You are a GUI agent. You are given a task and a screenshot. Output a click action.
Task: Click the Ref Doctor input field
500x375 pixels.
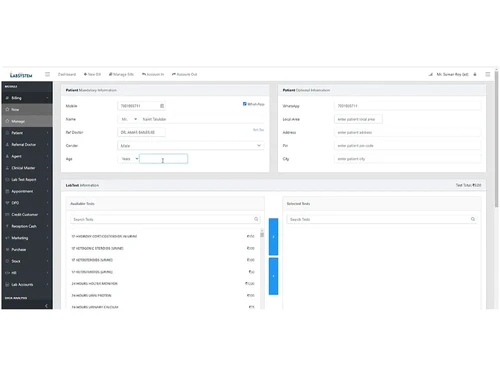141,132
